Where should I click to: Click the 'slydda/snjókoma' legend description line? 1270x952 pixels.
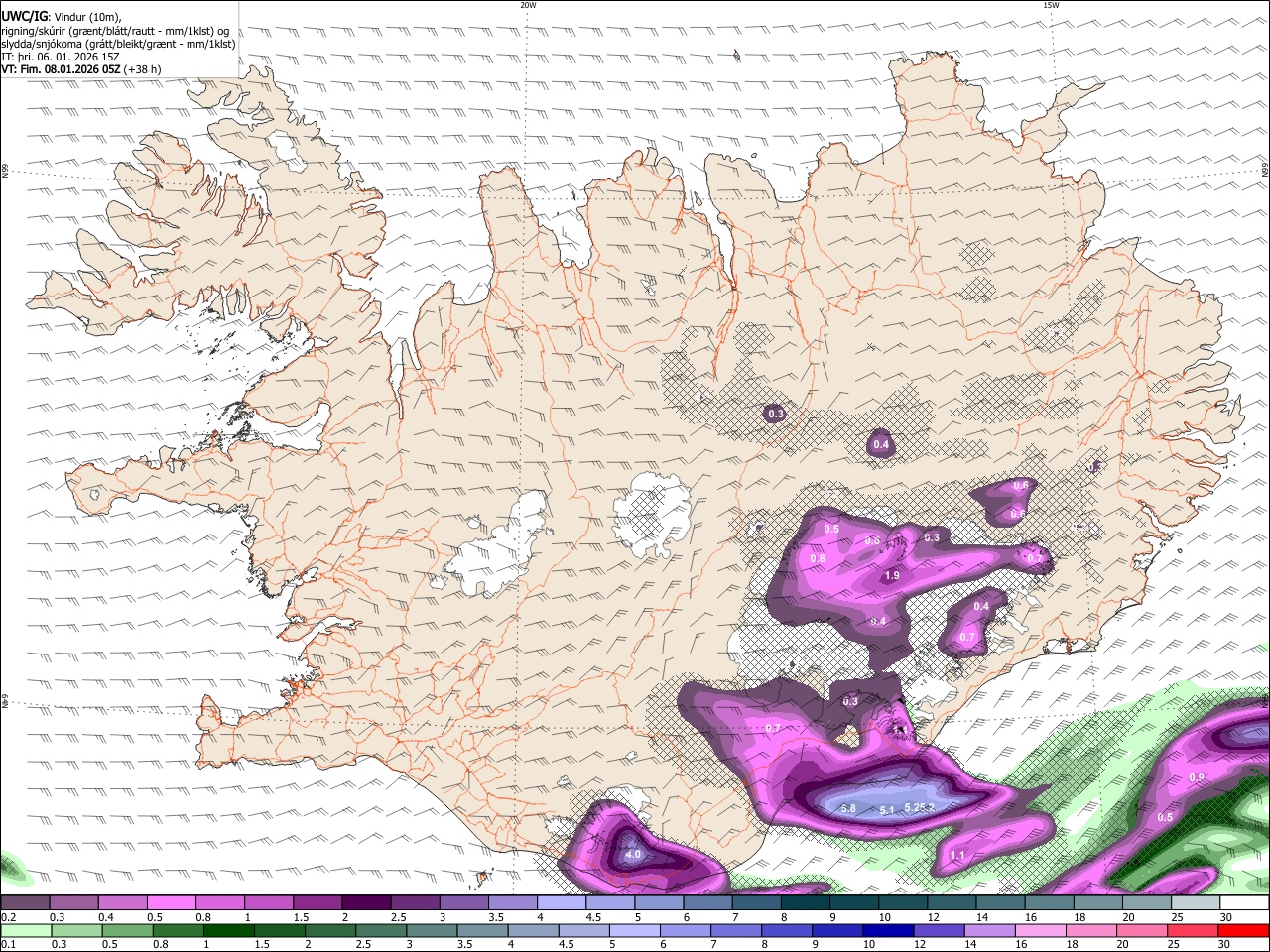(118, 44)
